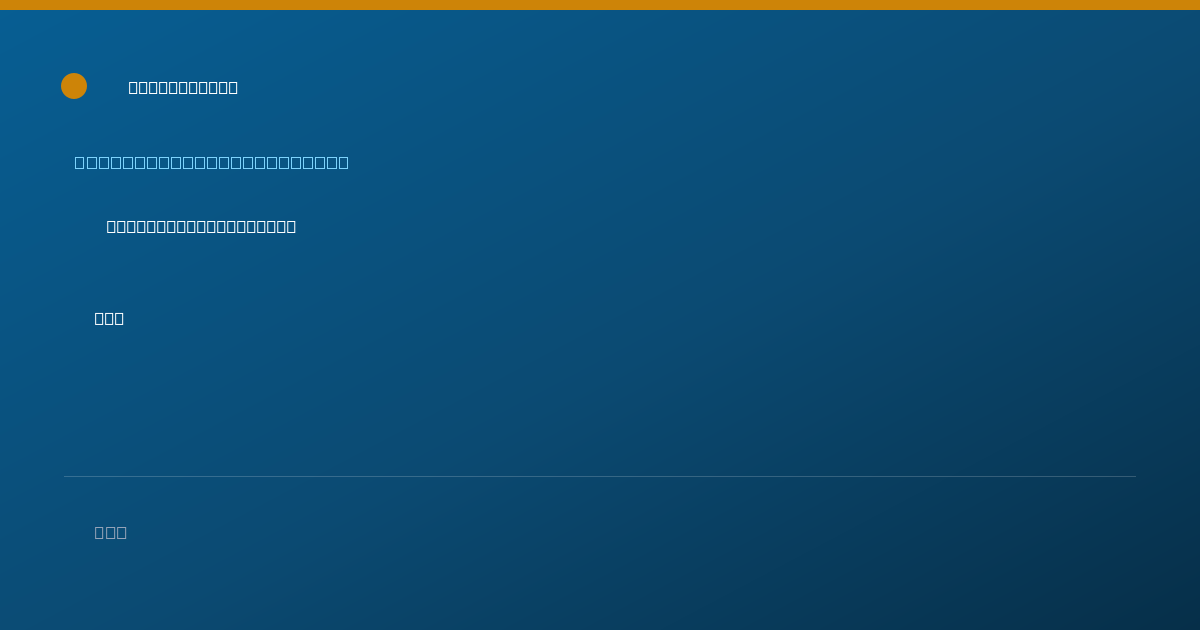Click middle glyph of the white three-character label
The image size is (1200, 630).
[109, 318]
